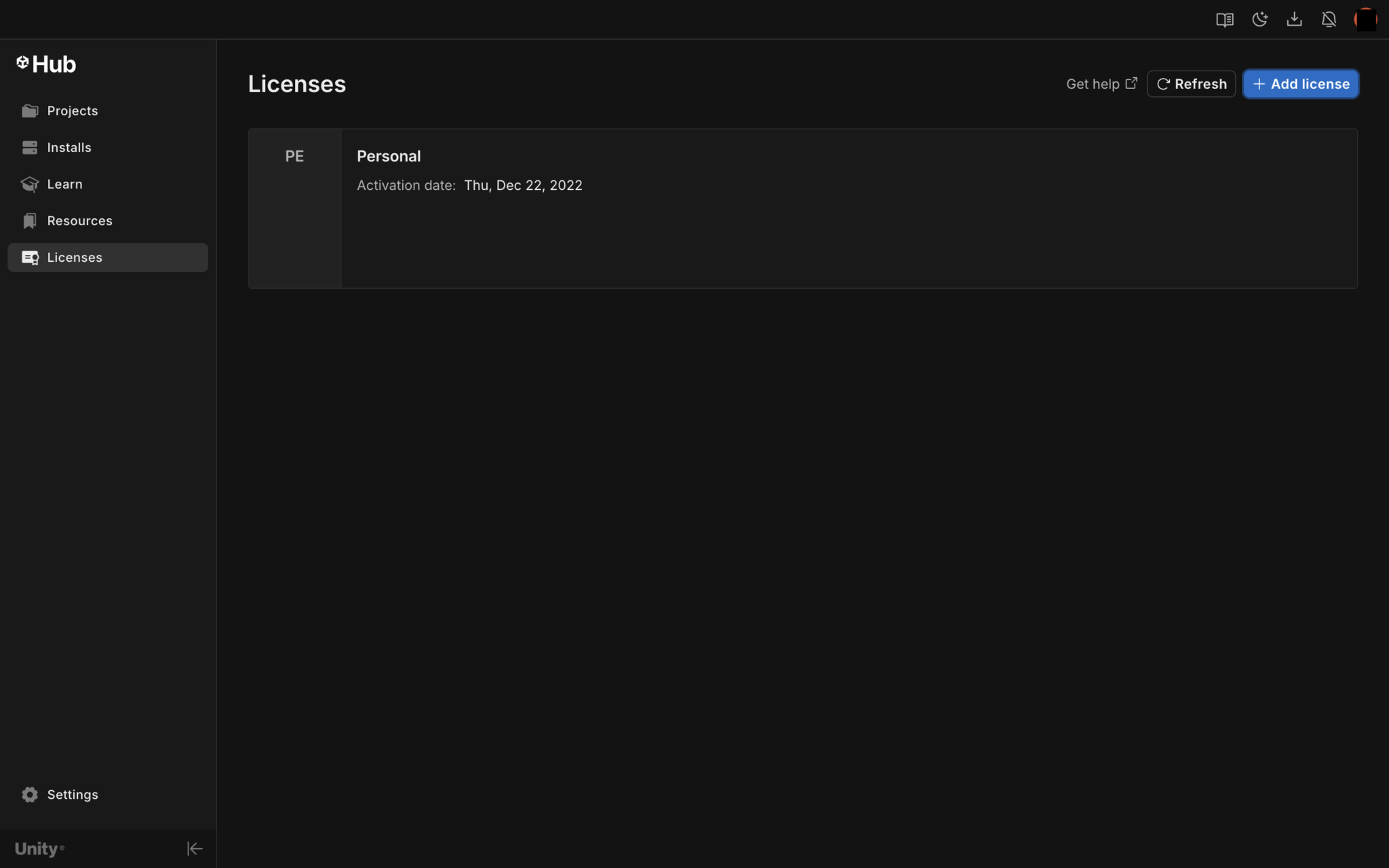Open the Projects sidebar icon
This screenshot has height=868, width=1389.
pyautogui.click(x=29, y=111)
